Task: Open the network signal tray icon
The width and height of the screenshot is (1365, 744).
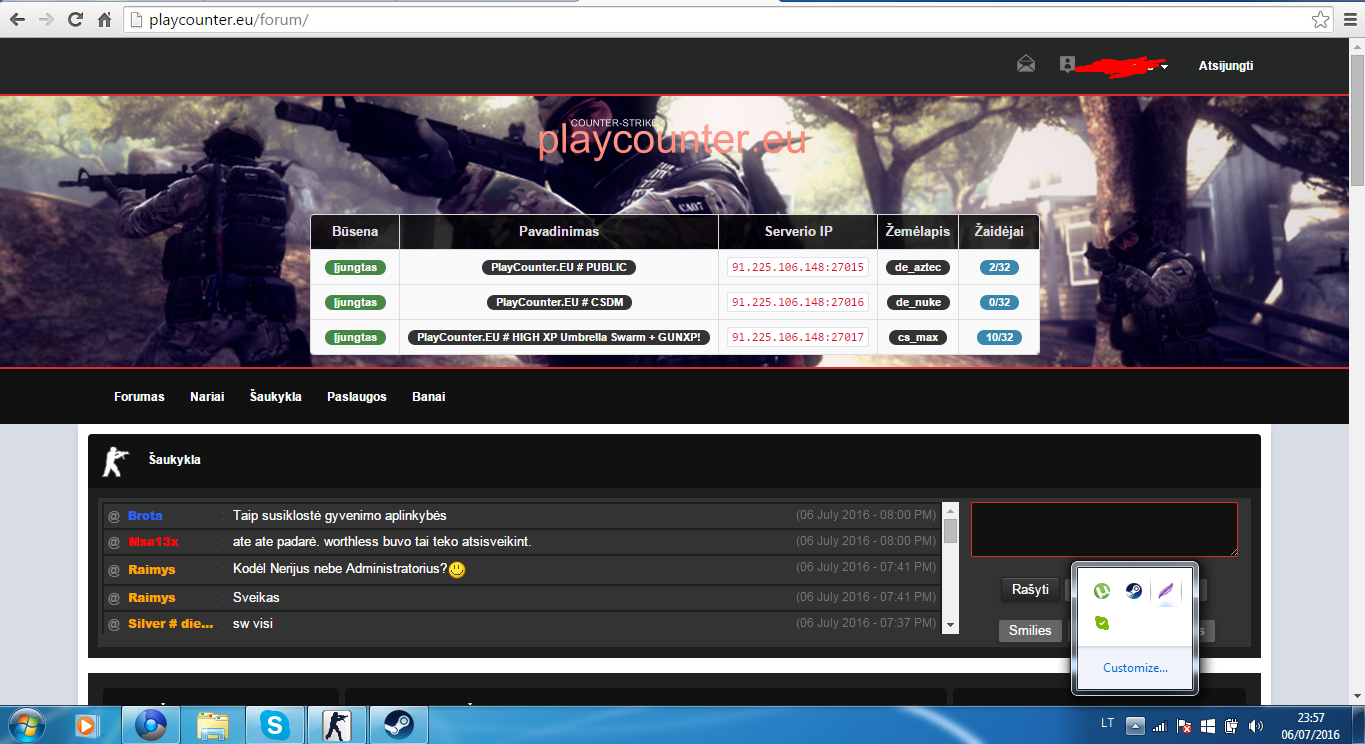Action: click(x=1160, y=725)
